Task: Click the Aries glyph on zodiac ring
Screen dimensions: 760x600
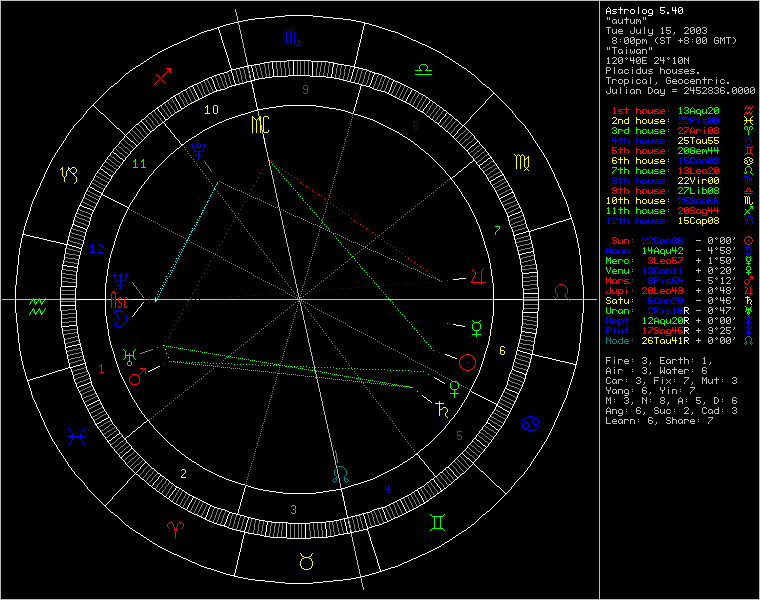Action: [x=175, y=530]
